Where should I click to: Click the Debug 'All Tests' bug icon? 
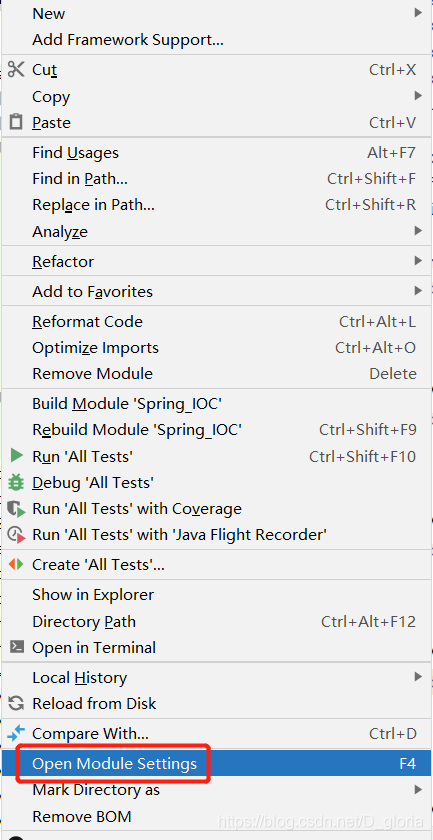pos(16,483)
